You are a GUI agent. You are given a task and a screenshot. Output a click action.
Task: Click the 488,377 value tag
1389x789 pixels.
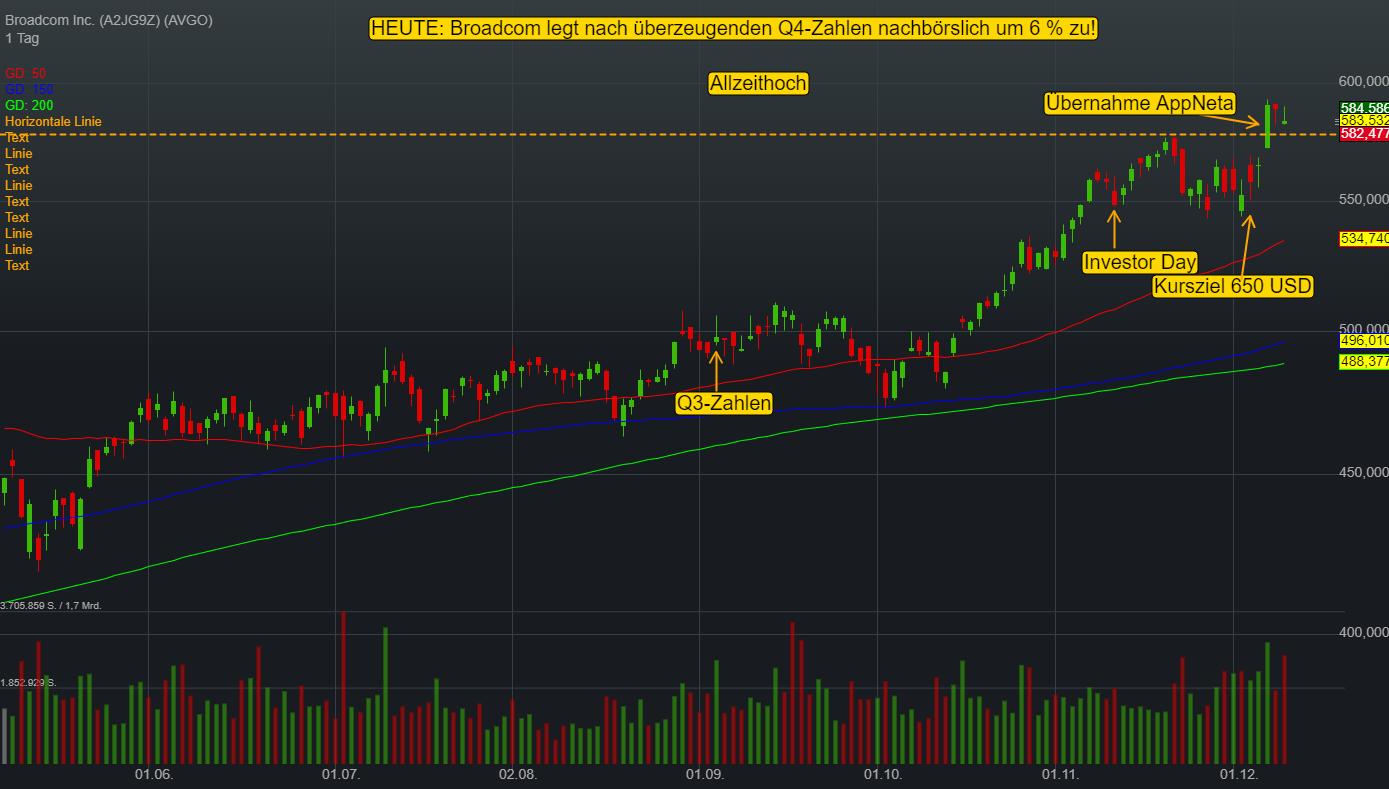coord(1364,362)
